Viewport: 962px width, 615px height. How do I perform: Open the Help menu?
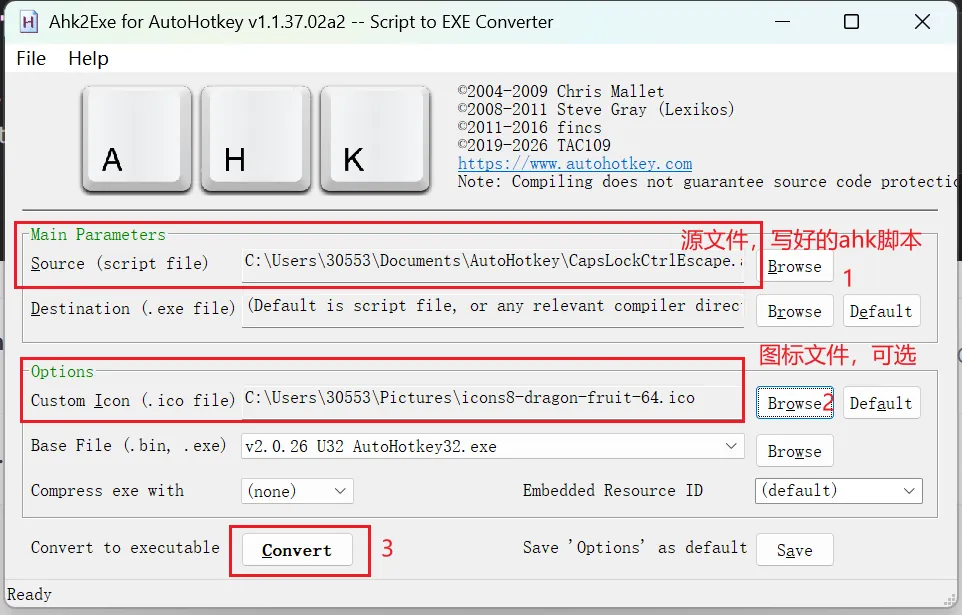click(88, 58)
